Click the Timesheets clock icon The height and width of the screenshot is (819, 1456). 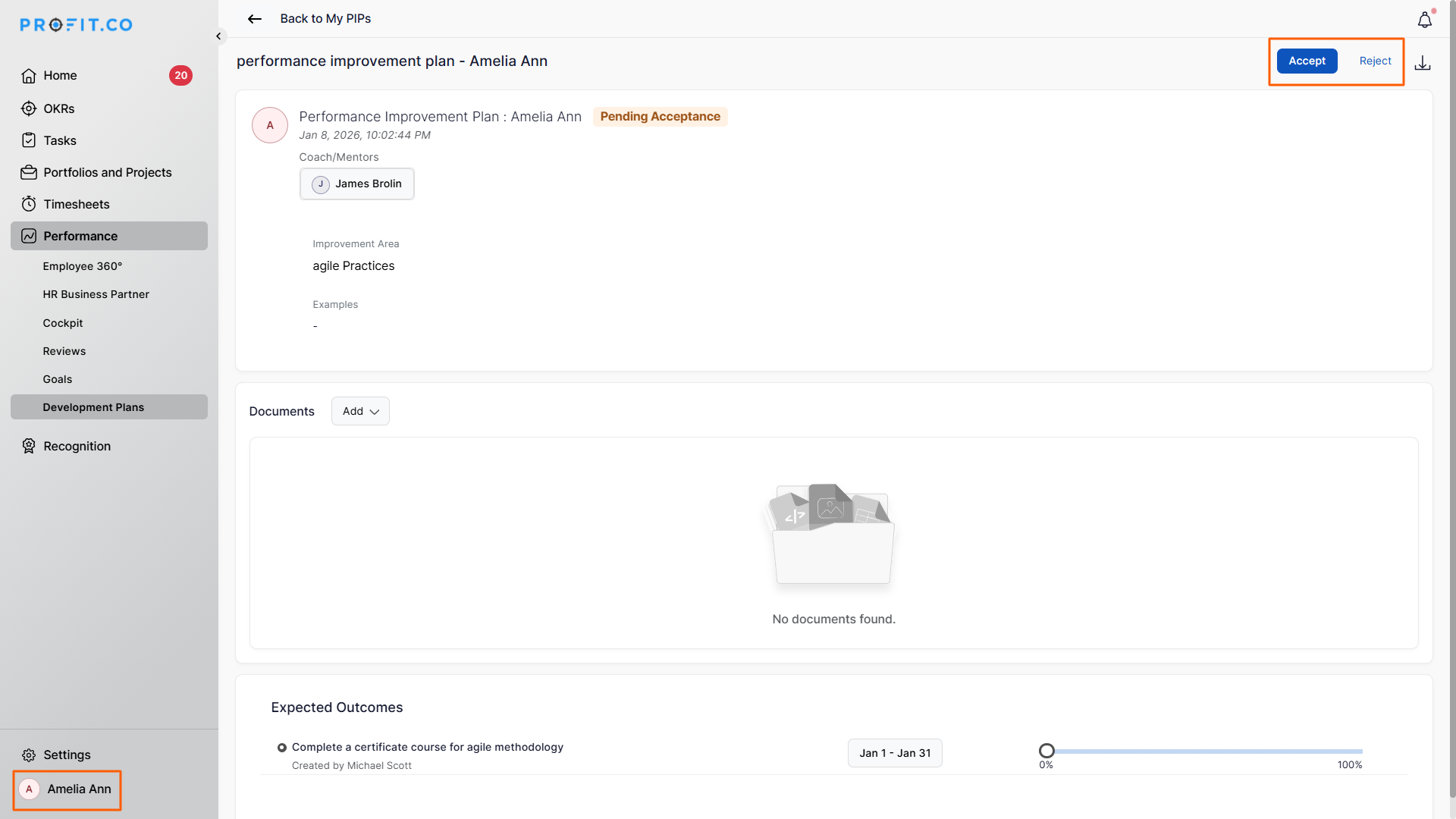tap(29, 204)
